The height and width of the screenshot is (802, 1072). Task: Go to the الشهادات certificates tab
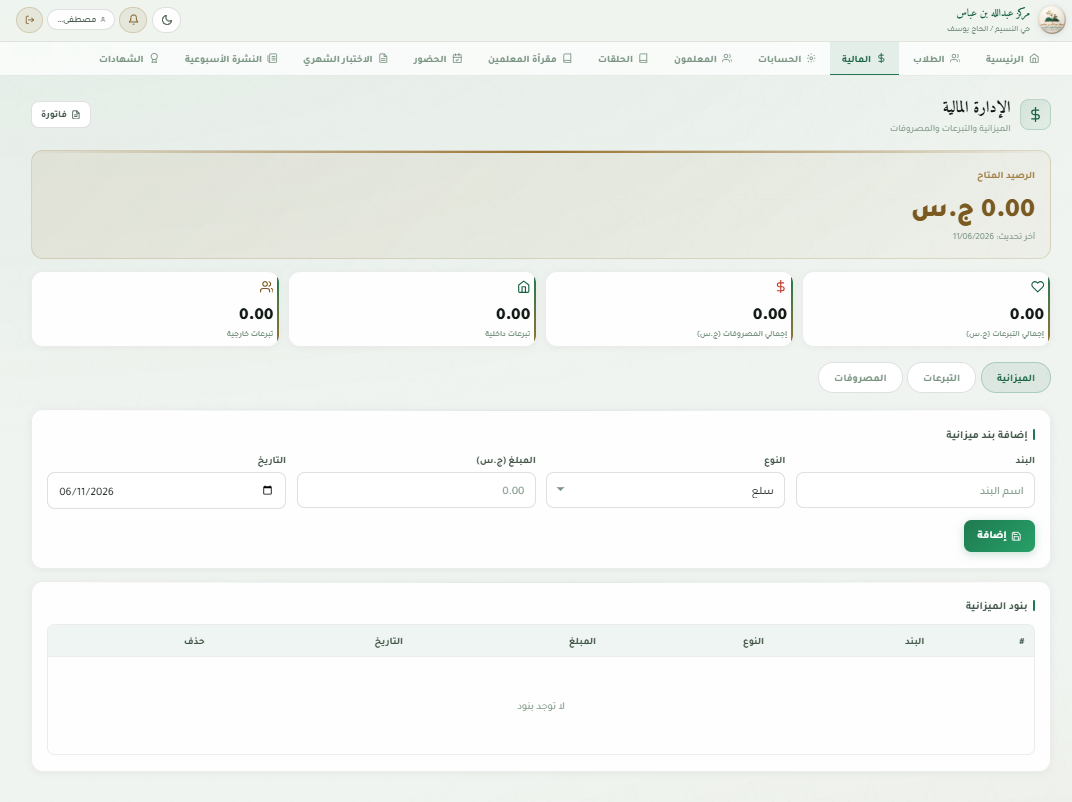129,59
